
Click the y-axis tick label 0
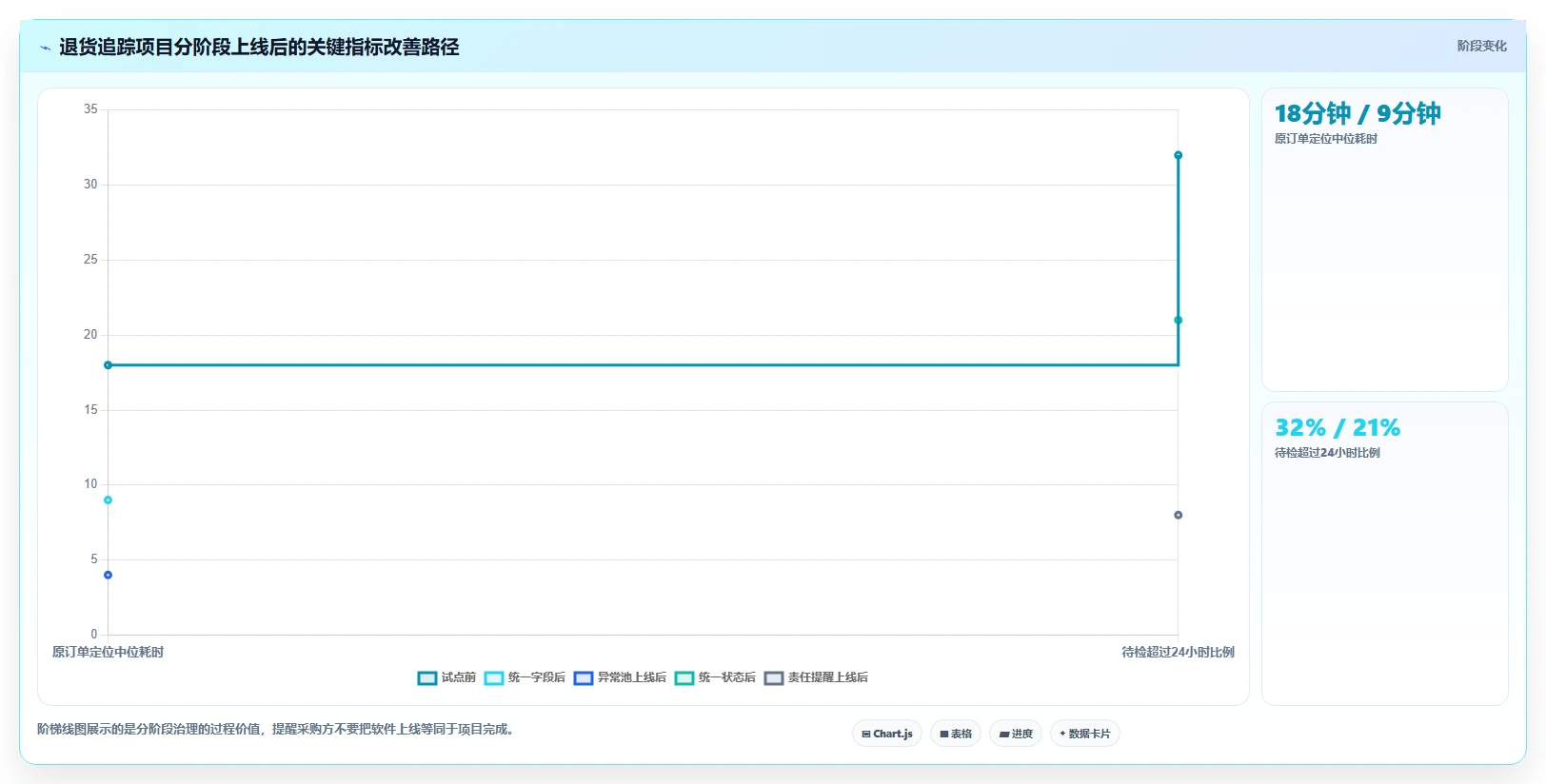tap(94, 635)
